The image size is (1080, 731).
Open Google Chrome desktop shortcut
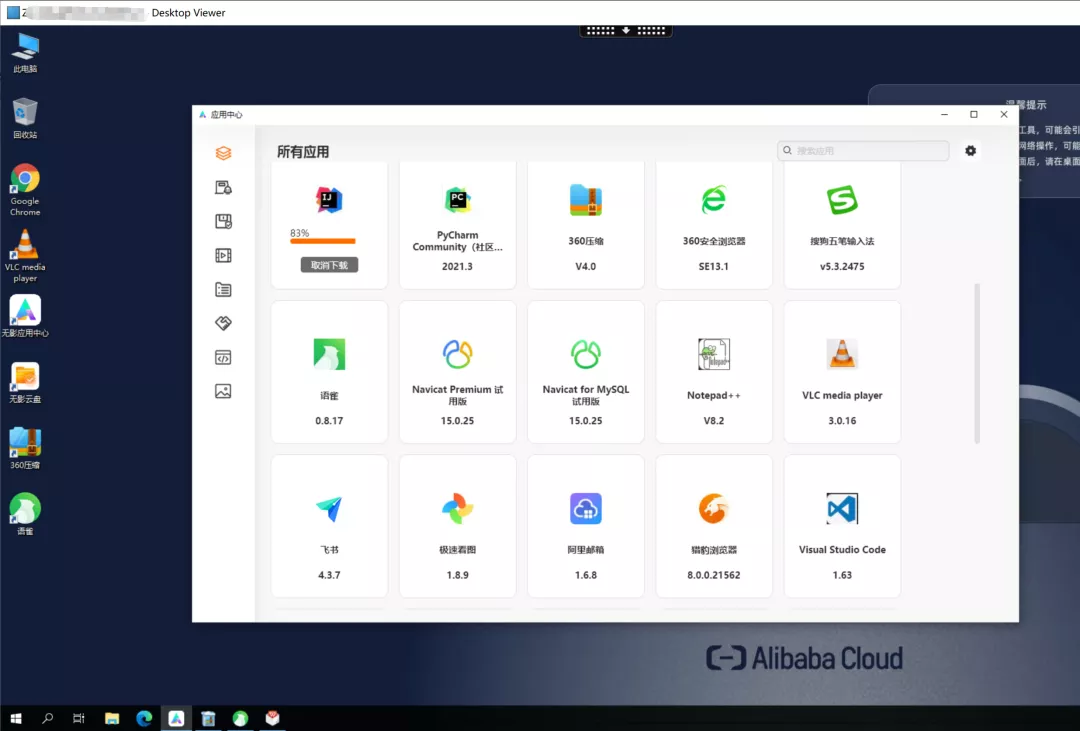(25, 190)
